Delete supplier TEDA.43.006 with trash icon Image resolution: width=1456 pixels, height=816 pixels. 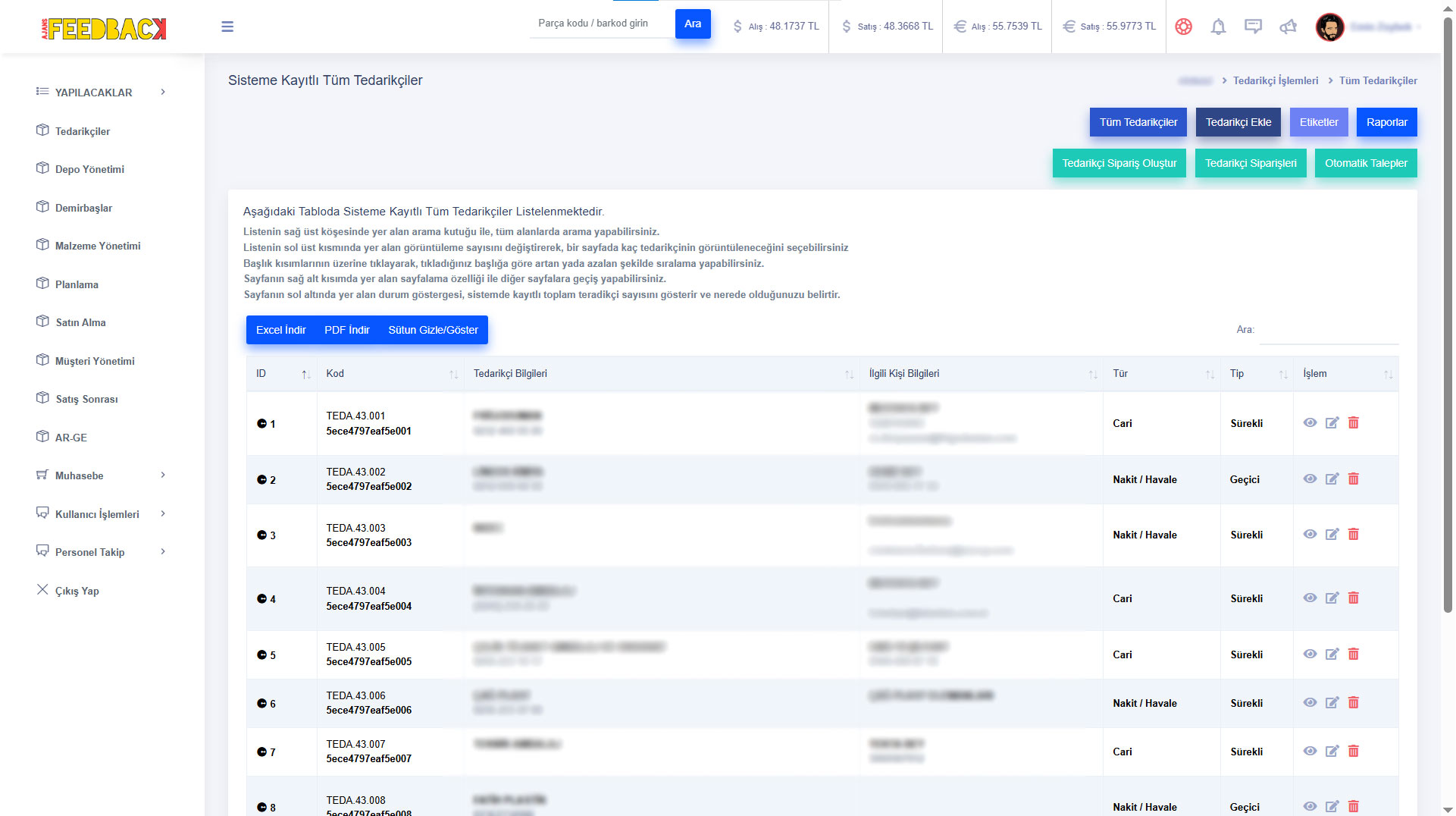pos(1354,703)
